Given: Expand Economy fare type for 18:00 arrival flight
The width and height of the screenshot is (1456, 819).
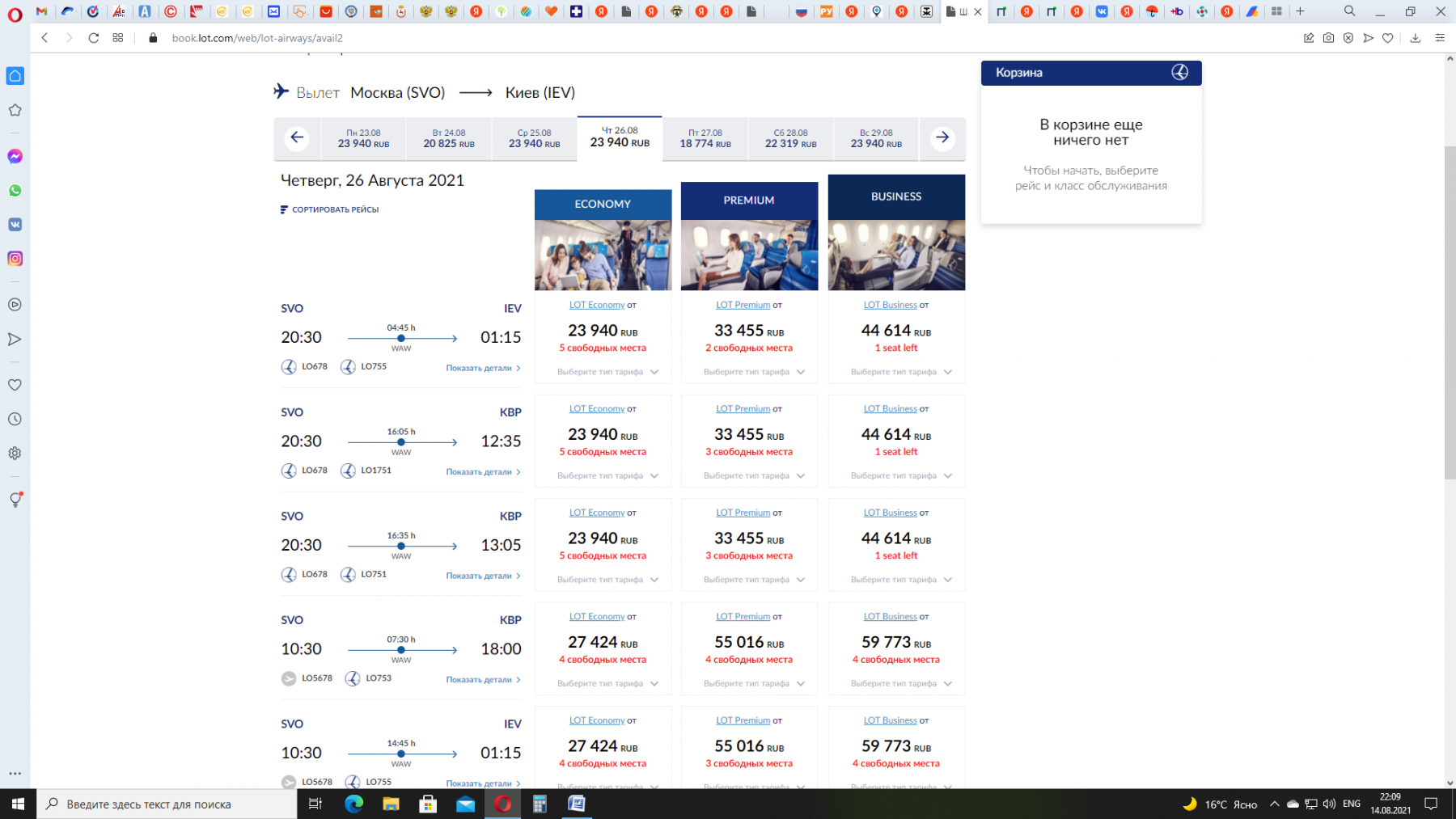Looking at the screenshot, I should (607, 683).
